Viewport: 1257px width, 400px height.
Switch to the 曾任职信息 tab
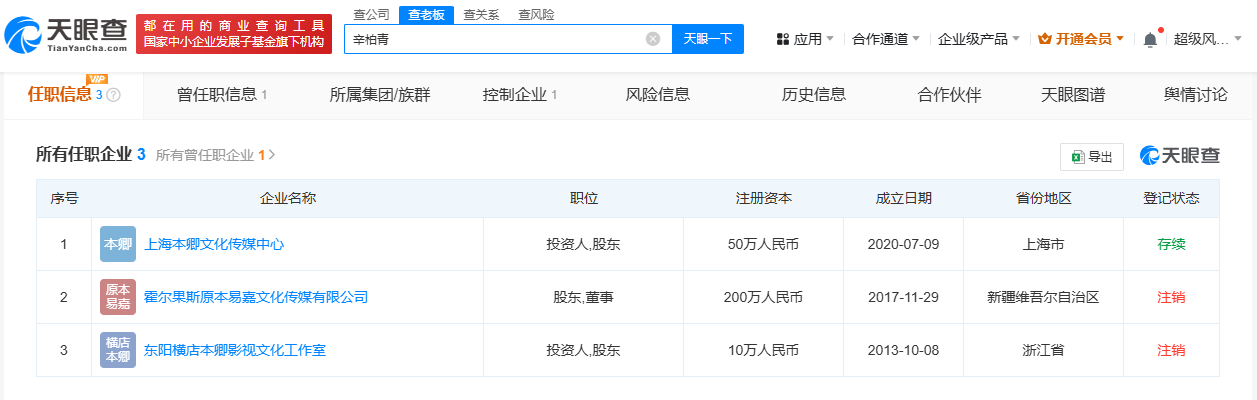click(221, 95)
